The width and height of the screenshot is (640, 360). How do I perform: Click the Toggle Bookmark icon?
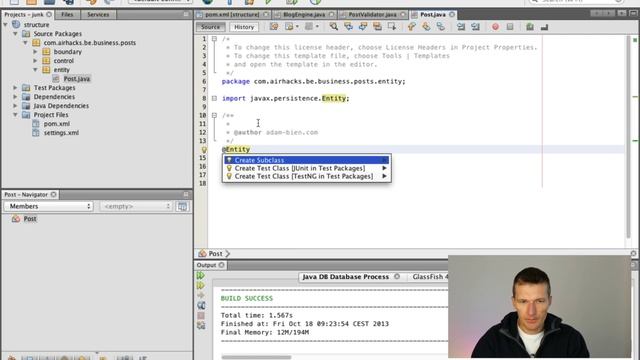pyautogui.click(x=441, y=27)
